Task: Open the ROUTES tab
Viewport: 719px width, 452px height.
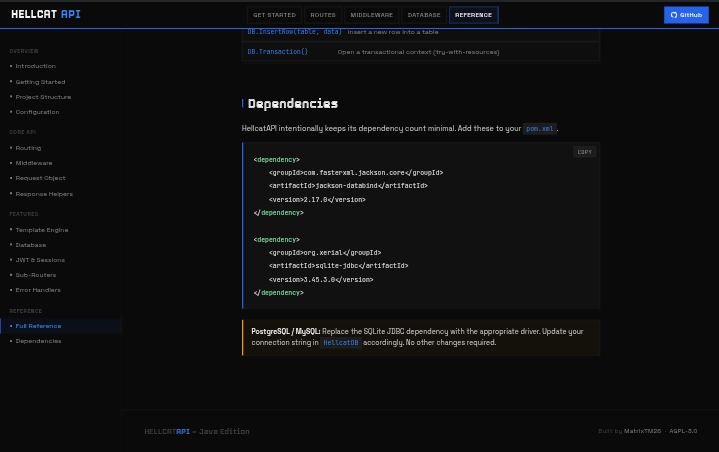Action: coord(323,15)
